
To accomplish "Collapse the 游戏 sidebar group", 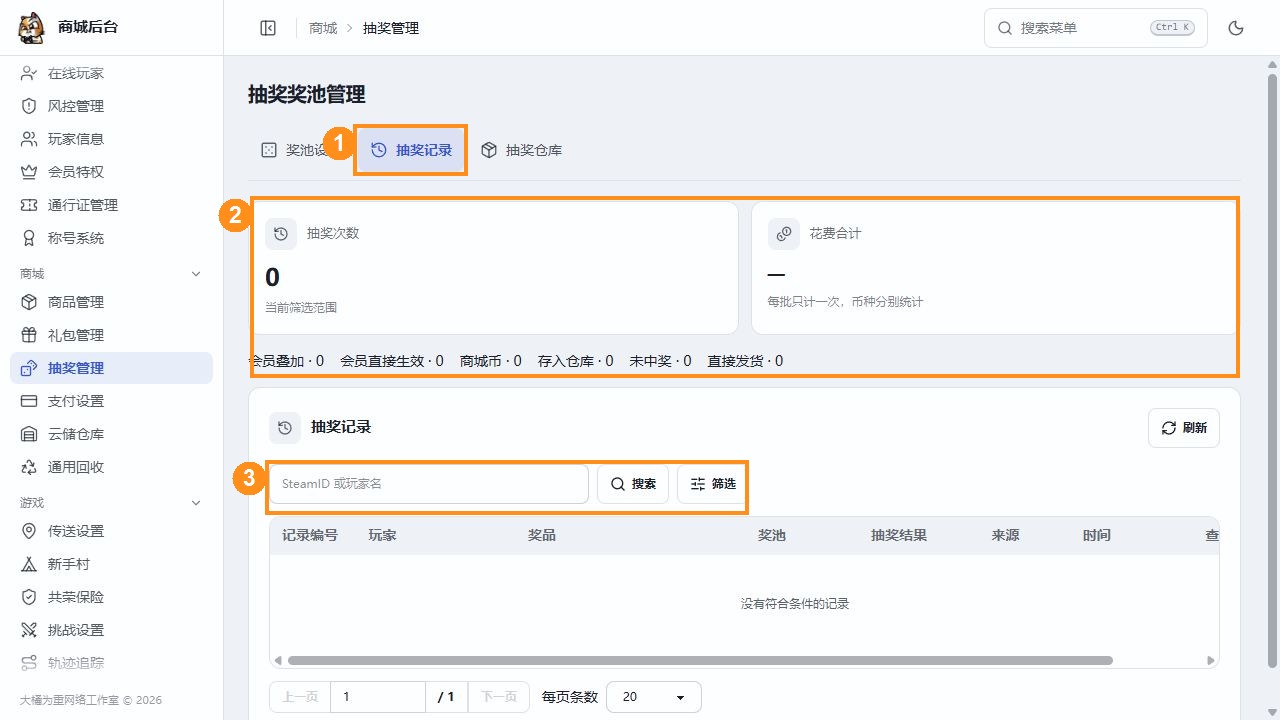I will [x=196, y=503].
